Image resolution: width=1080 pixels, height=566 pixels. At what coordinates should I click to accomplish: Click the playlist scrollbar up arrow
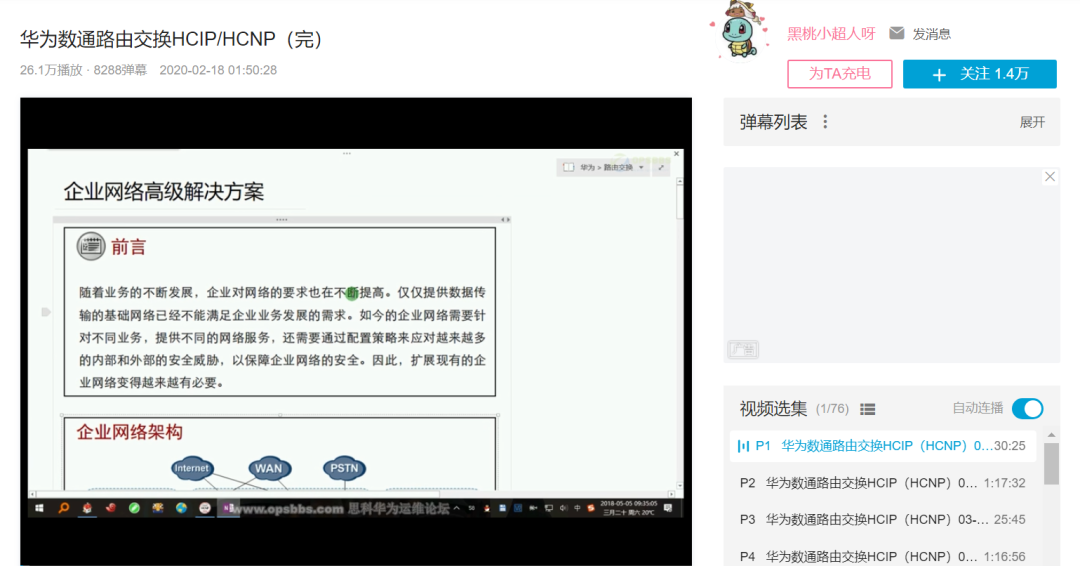(x=1051, y=435)
